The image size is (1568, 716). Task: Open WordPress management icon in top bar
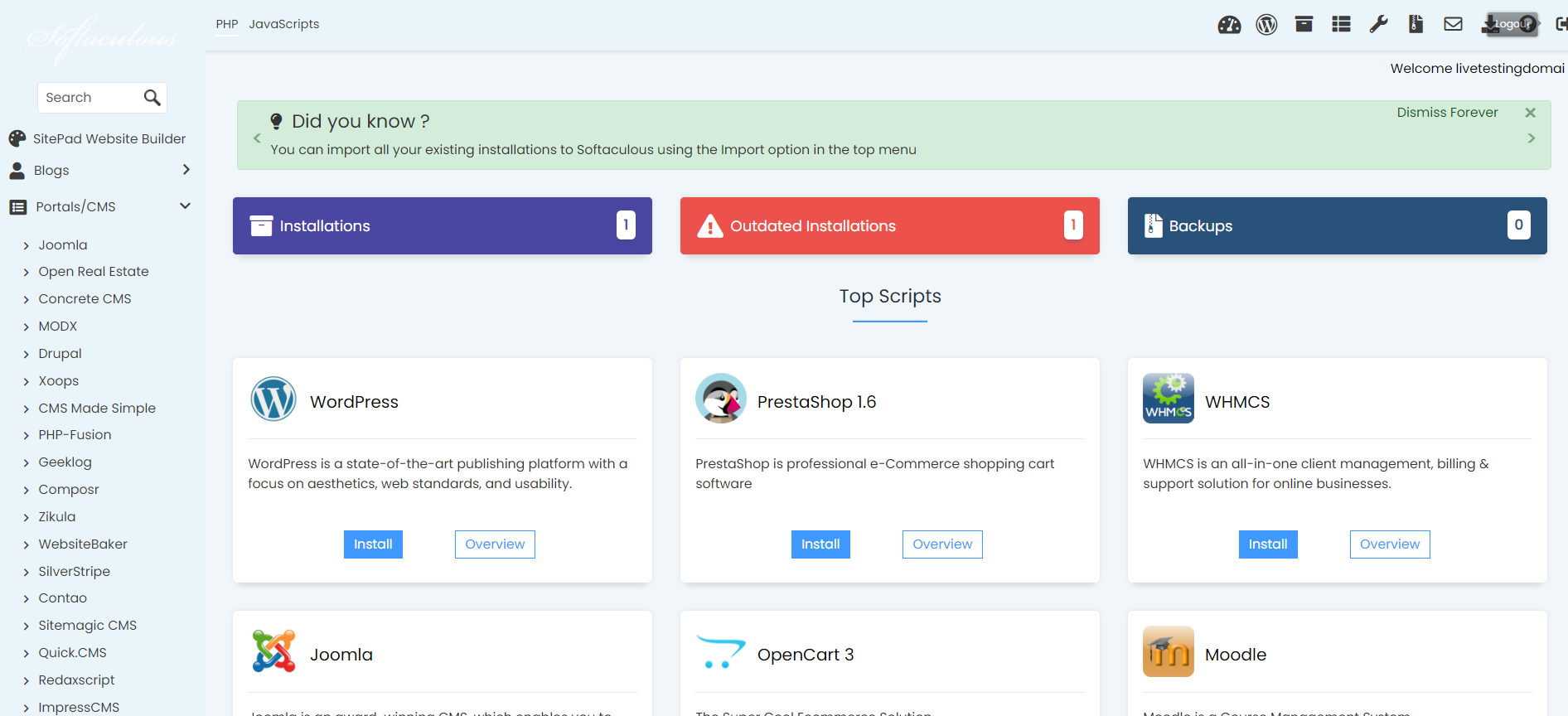click(1266, 25)
